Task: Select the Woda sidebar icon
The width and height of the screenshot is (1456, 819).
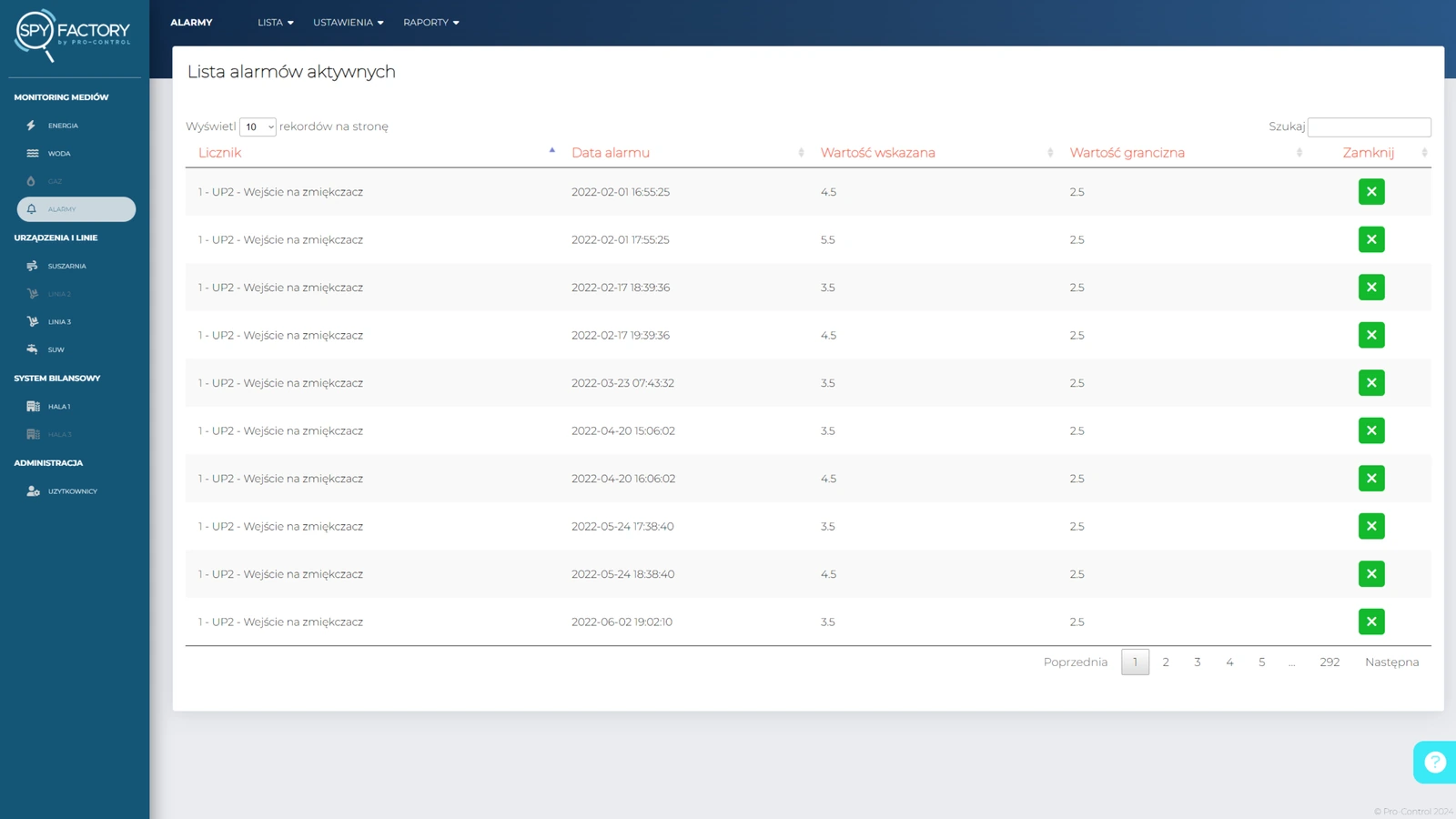Action: coord(33,154)
